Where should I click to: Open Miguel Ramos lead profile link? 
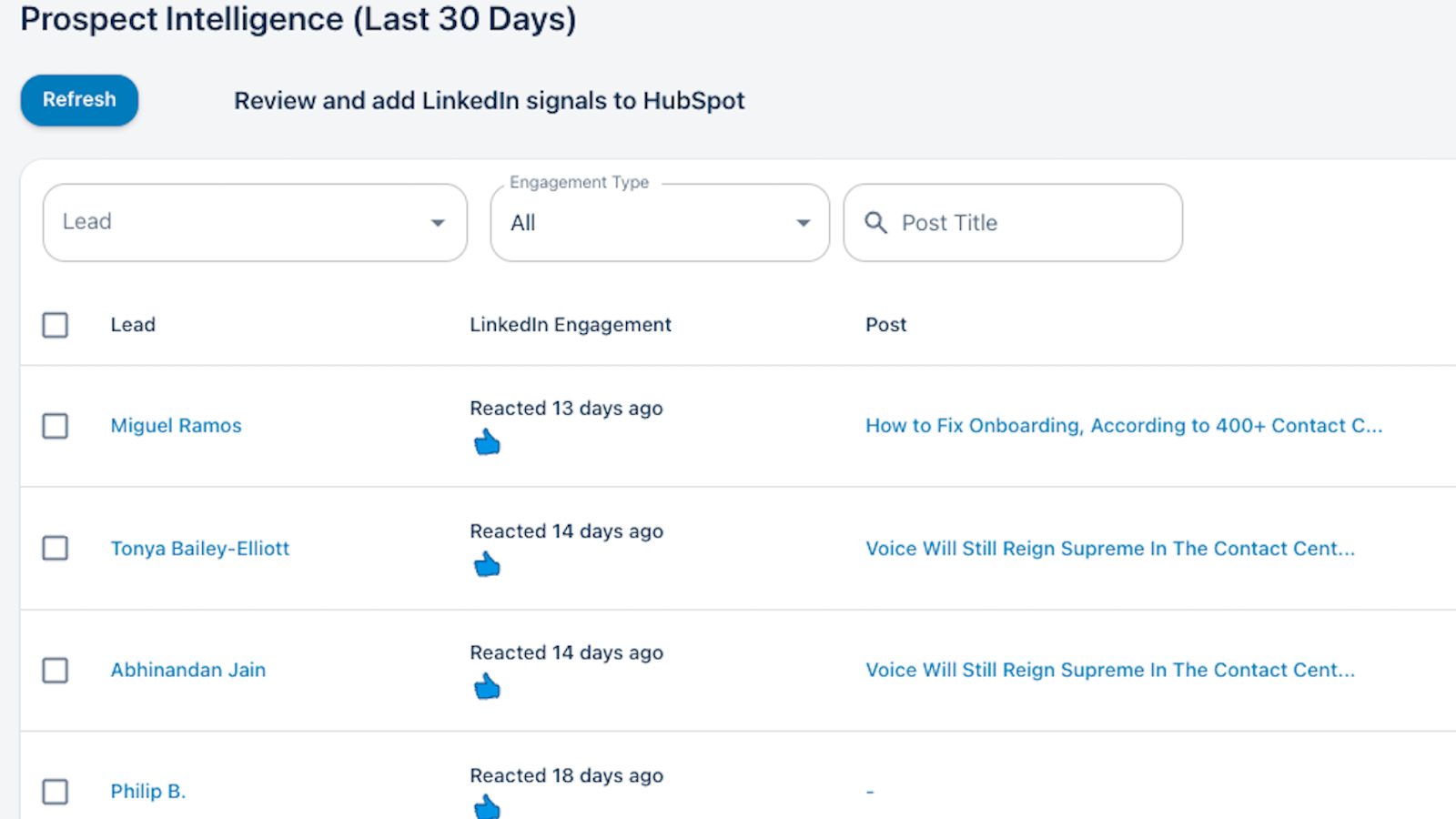tap(176, 426)
